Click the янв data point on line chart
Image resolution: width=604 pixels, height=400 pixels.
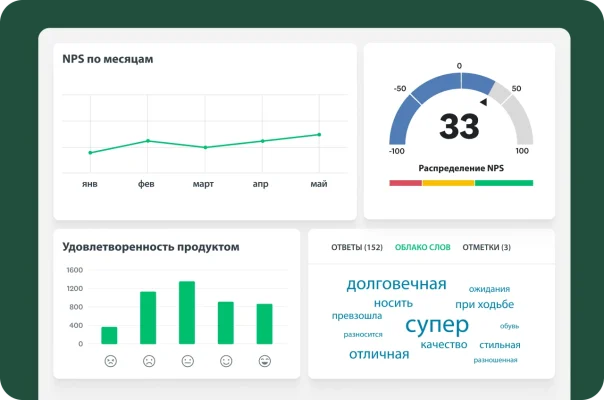point(91,153)
